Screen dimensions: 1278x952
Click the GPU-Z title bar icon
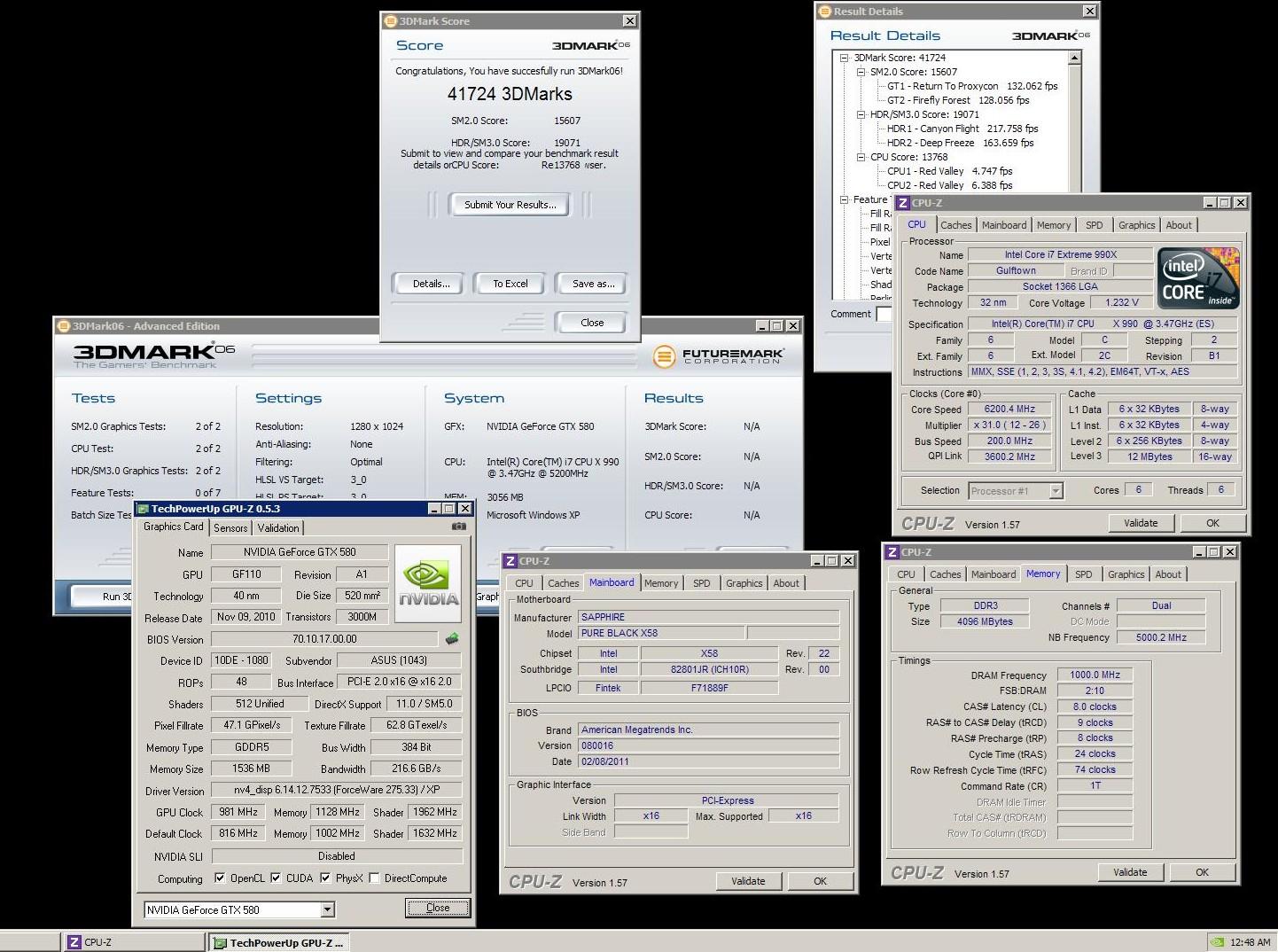(144, 509)
